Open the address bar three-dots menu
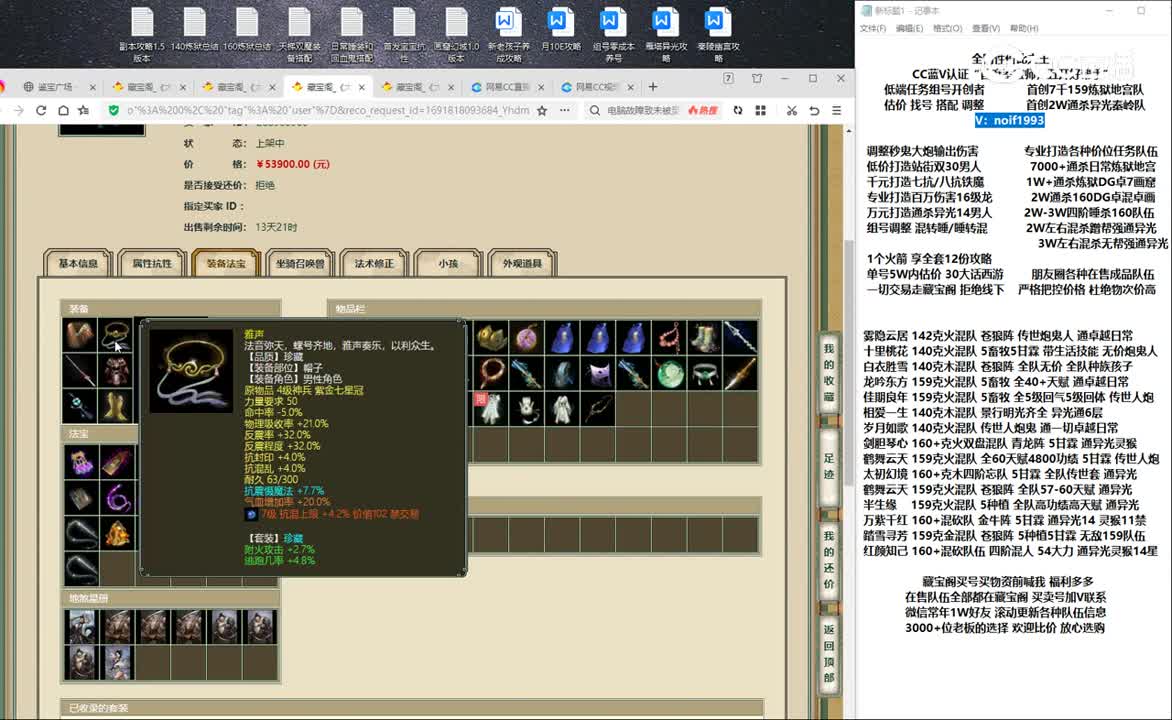Screen dimensions: 1172x720 click(564, 110)
